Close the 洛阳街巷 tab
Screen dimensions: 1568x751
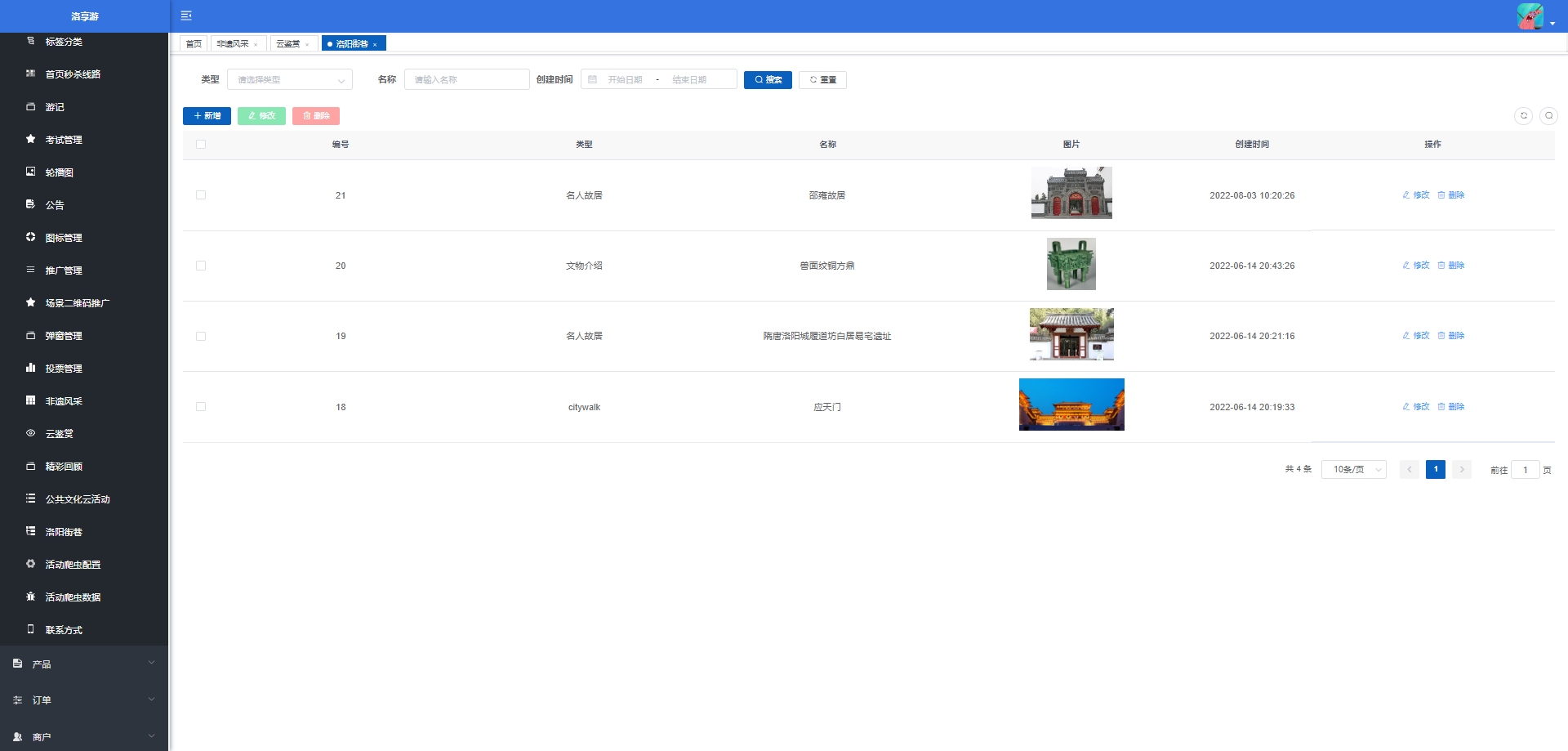click(x=375, y=45)
